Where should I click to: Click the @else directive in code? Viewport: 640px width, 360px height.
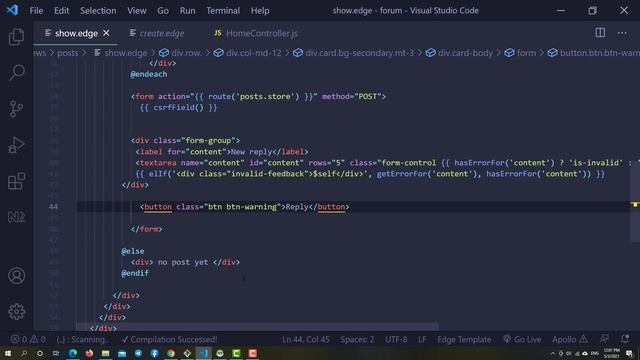coord(133,251)
